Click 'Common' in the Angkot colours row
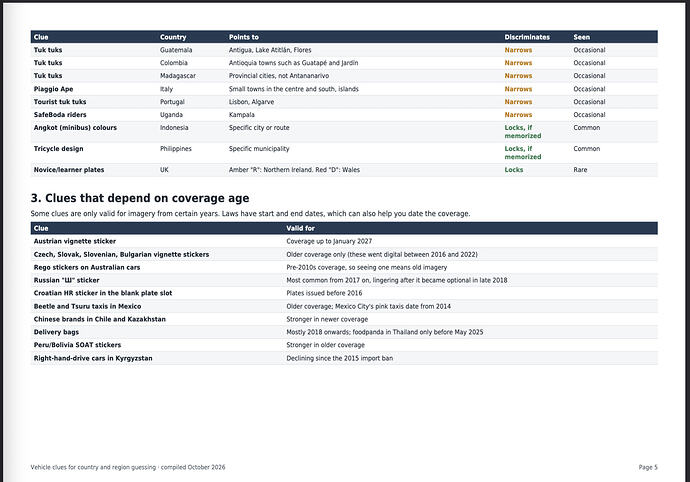690x482 pixels. point(587,128)
